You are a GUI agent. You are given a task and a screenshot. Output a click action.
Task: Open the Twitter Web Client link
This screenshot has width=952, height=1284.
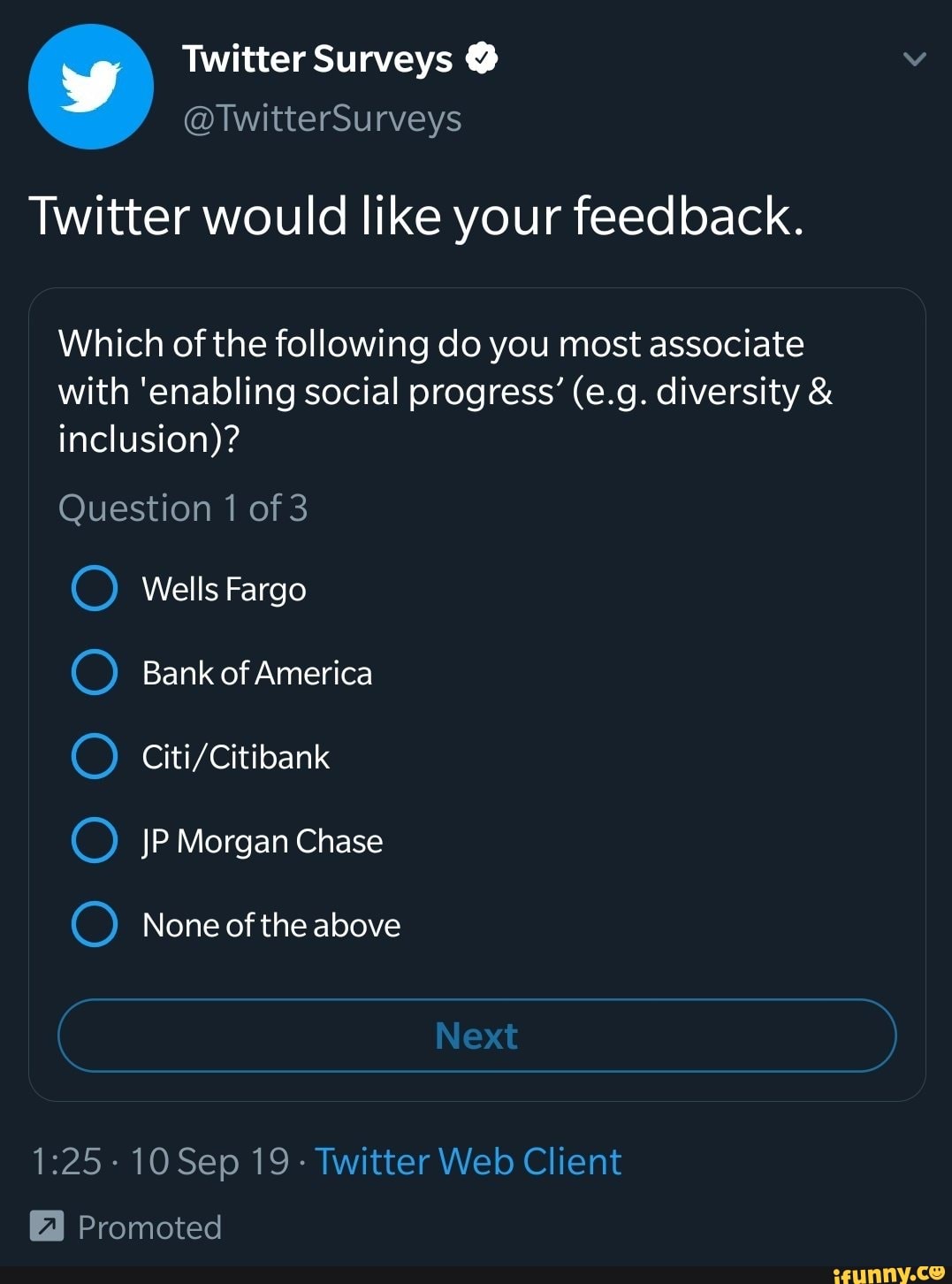click(x=469, y=1161)
